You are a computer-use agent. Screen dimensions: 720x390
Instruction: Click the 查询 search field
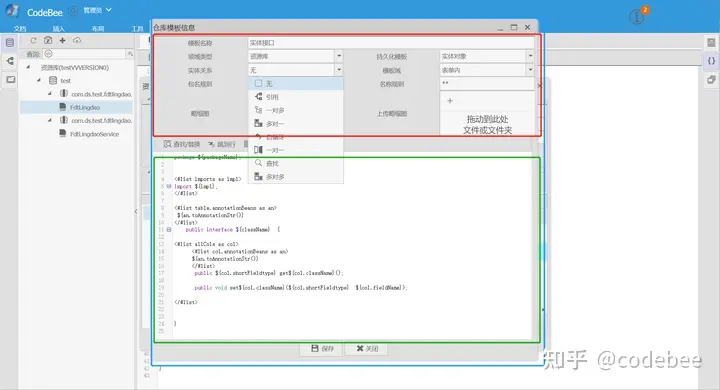point(84,54)
